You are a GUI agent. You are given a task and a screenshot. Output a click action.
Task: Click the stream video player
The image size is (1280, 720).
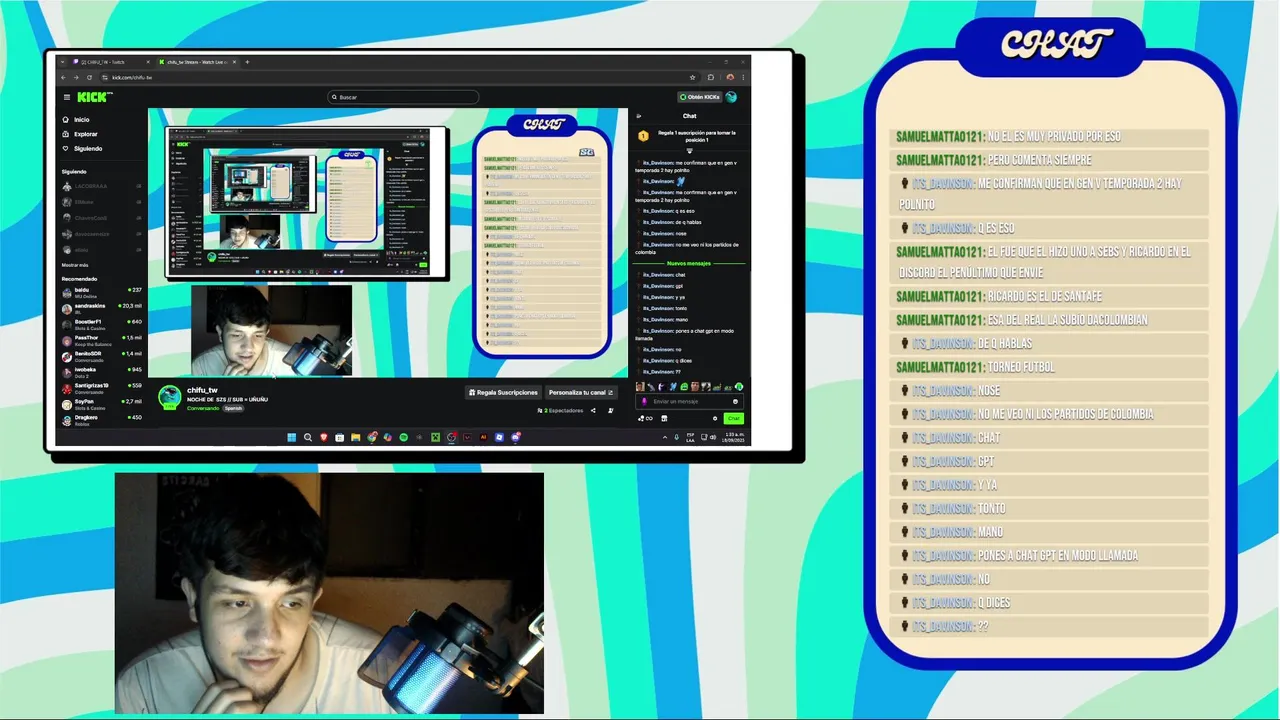click(388, 242)
